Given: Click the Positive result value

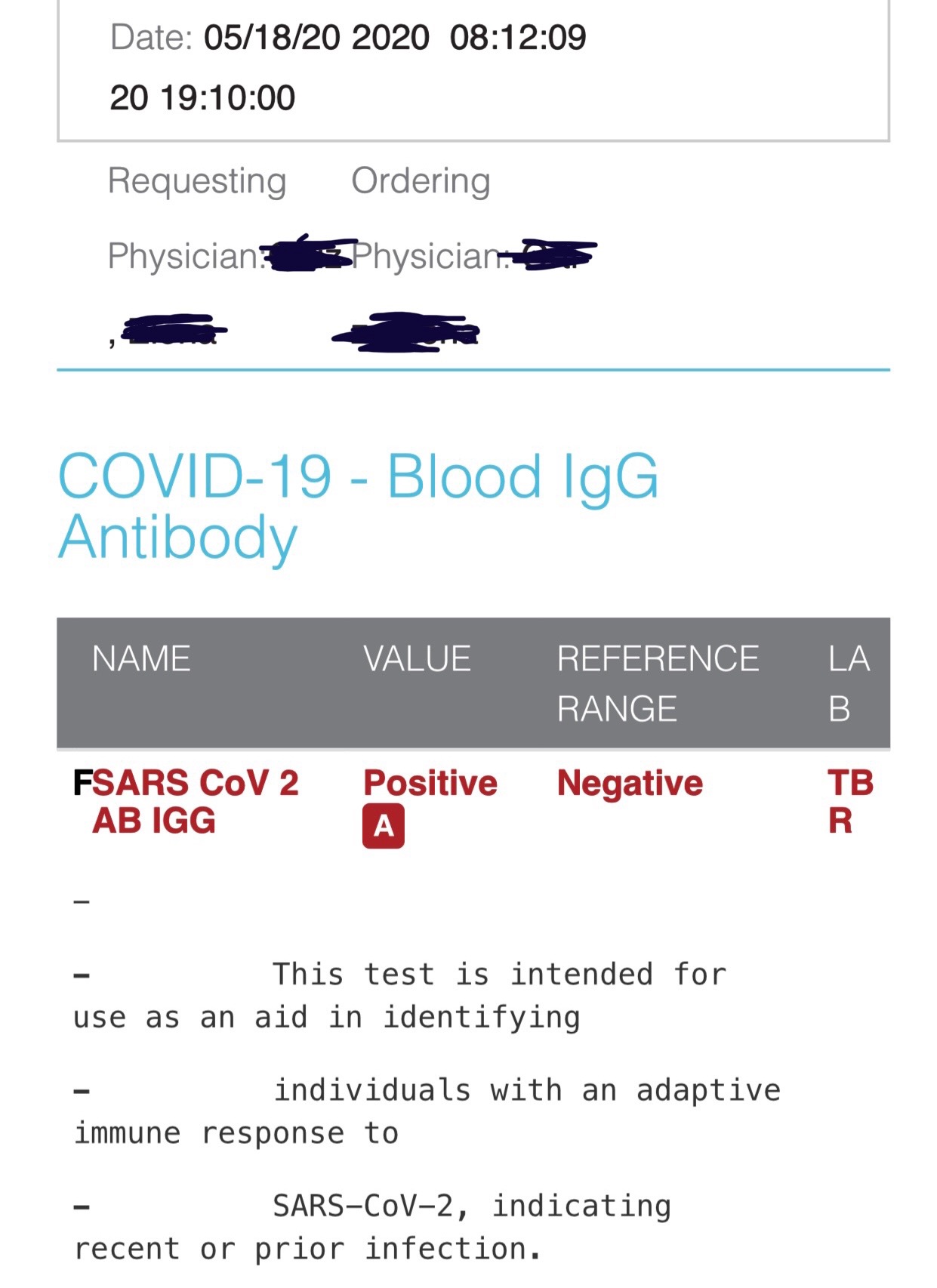Looking at the screenshot, I should coord(430,783).
